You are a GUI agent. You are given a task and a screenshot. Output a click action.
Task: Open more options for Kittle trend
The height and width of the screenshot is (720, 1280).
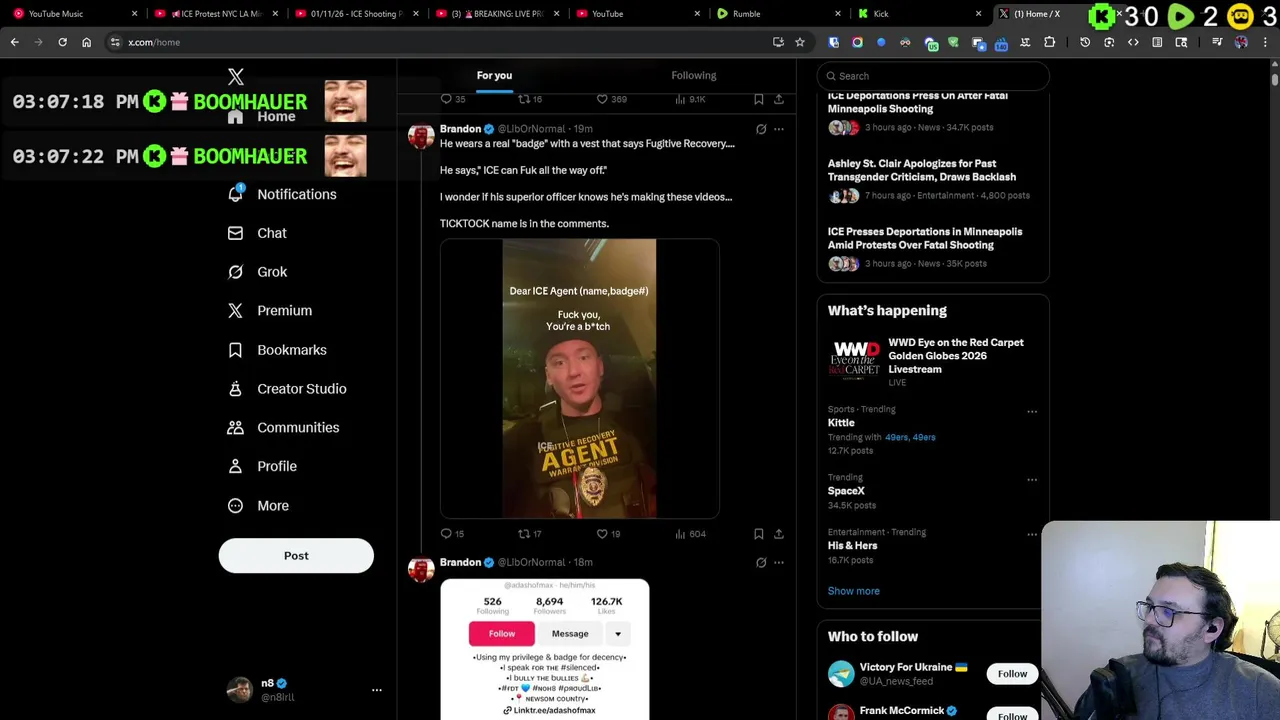pyautogui.click(x=1032, y=411)
